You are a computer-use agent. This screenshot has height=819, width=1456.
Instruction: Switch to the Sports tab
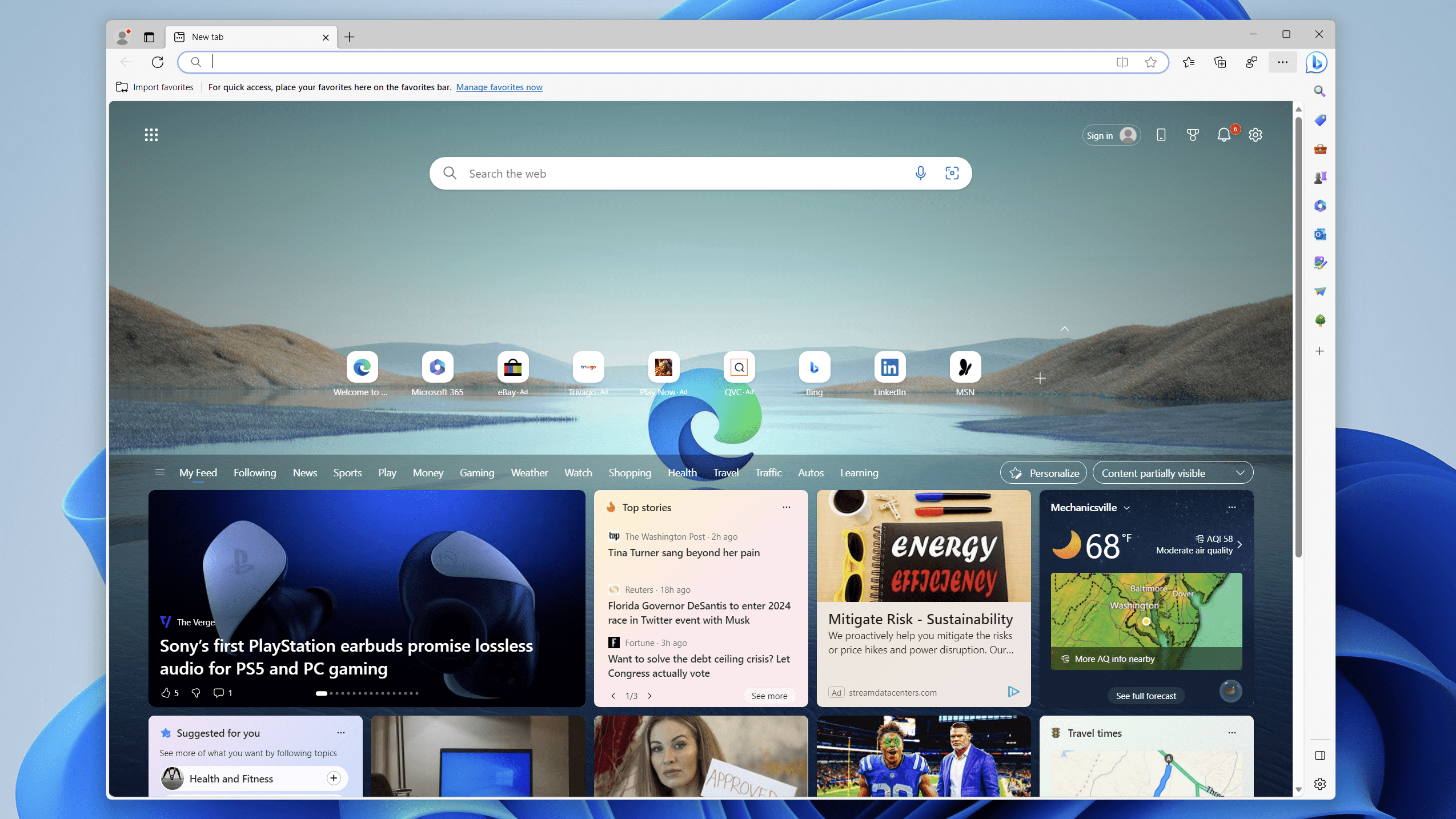pos(347,473)
